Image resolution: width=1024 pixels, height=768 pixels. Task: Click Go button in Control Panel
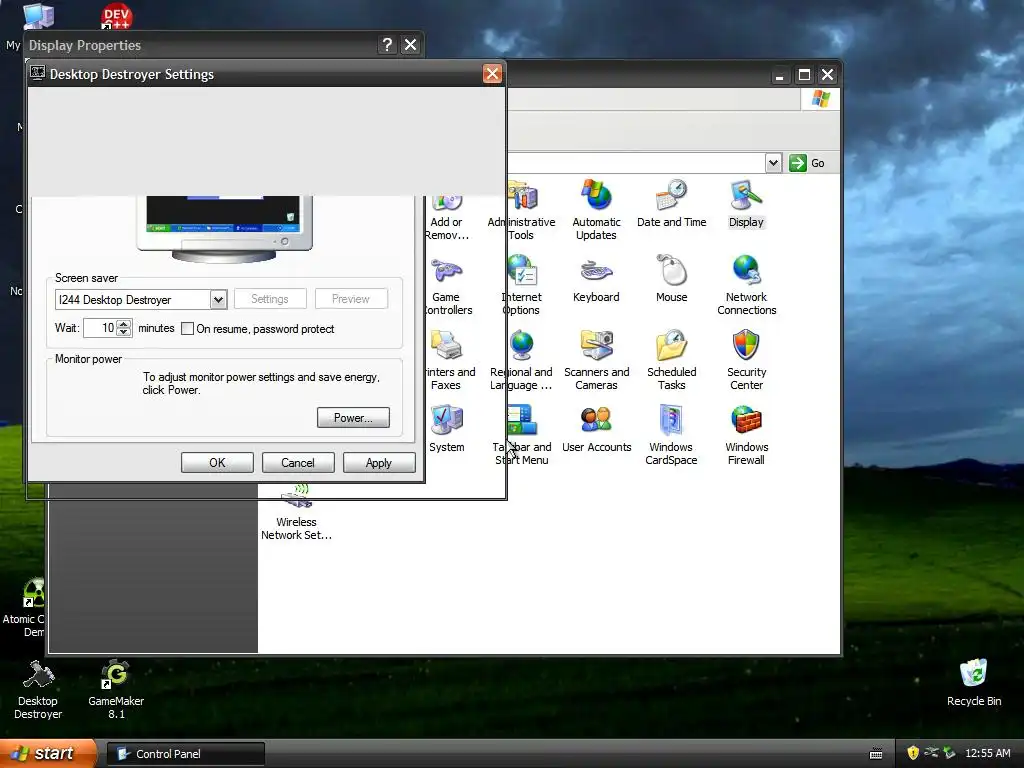(x=807, y=163)
